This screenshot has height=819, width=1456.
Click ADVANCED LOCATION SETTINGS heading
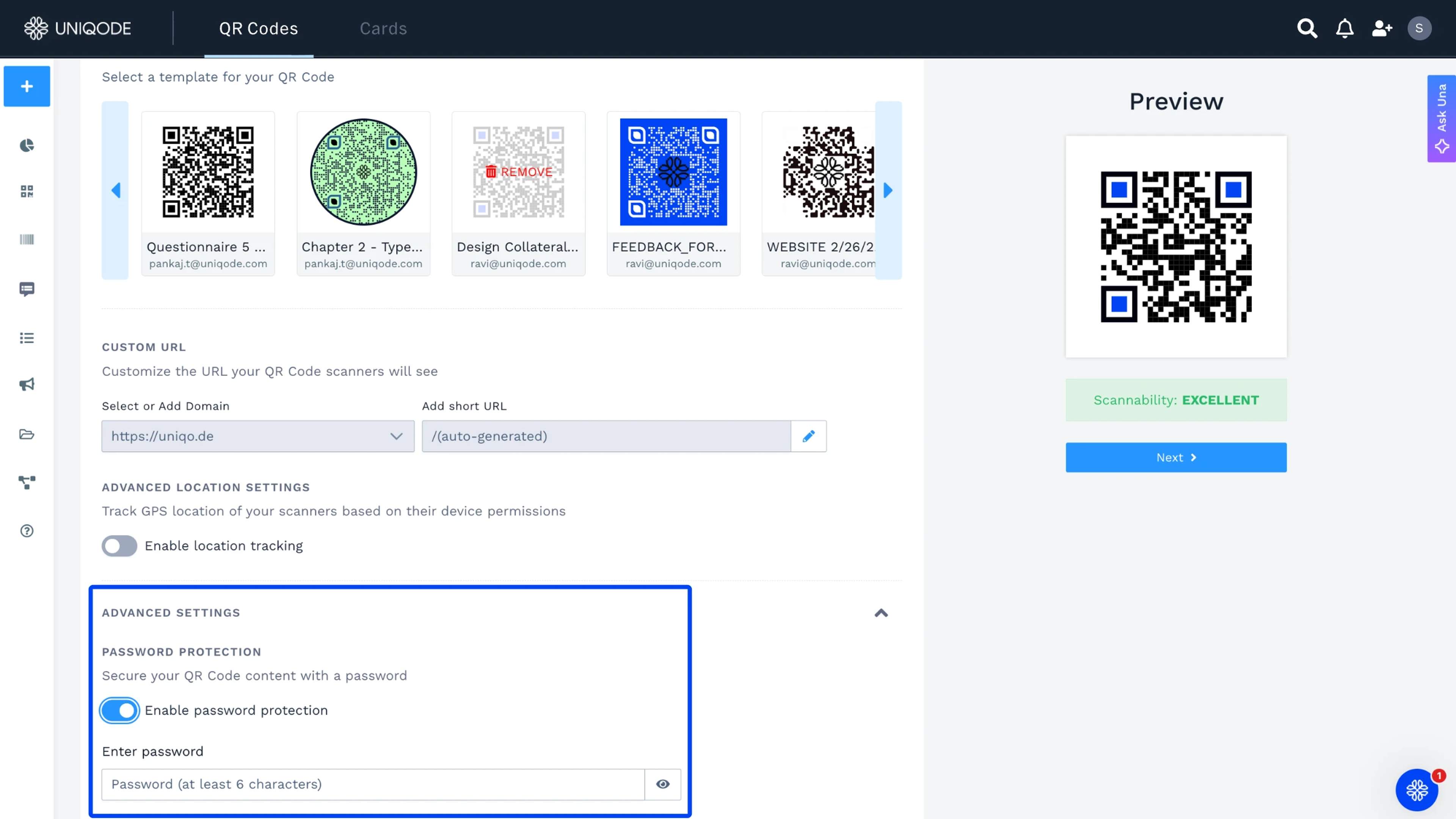click(206, 487)
